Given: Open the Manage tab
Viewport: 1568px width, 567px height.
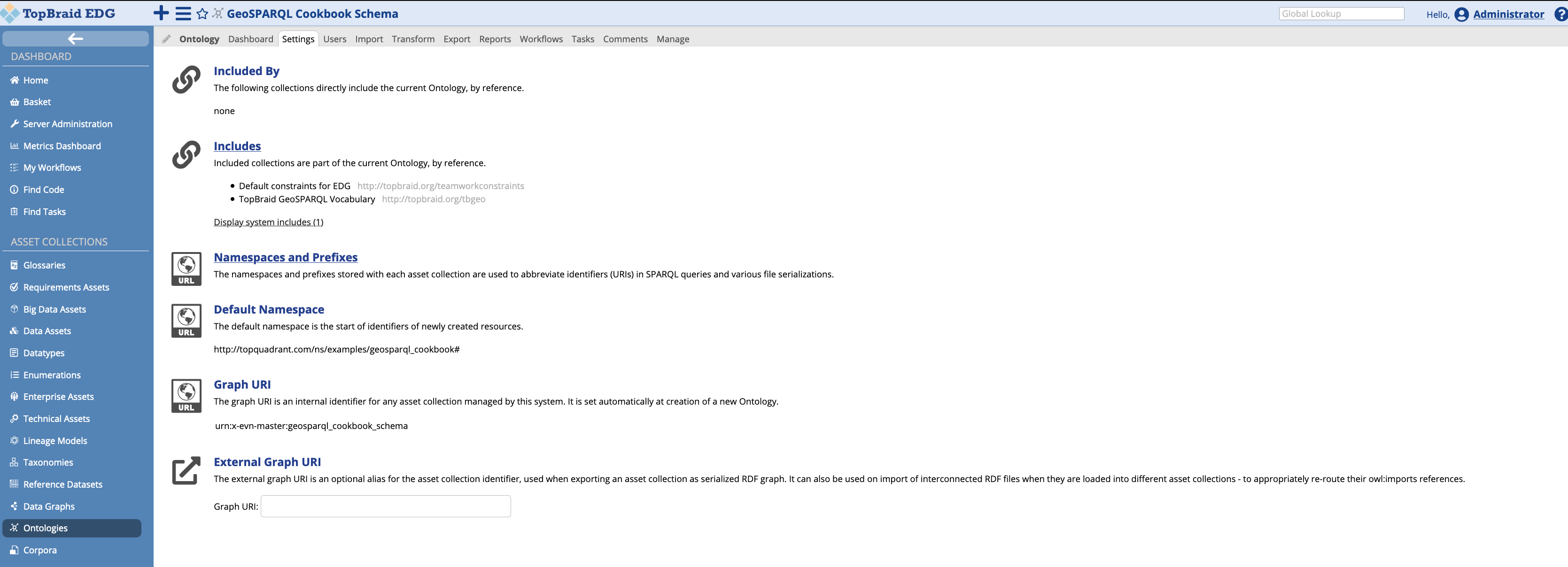Looking at the screenshot, I should pyautogui.click(x=673, y=39).
